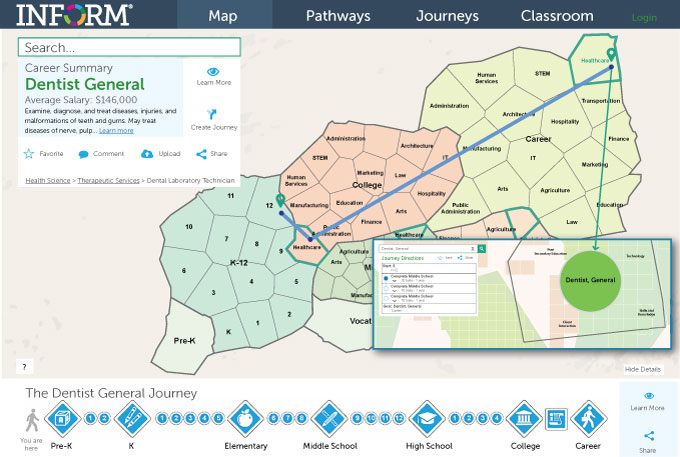Click Career 'Hospitality' map region
The width and height of the screenshot is (680, 457).
(x=565, y=121)
